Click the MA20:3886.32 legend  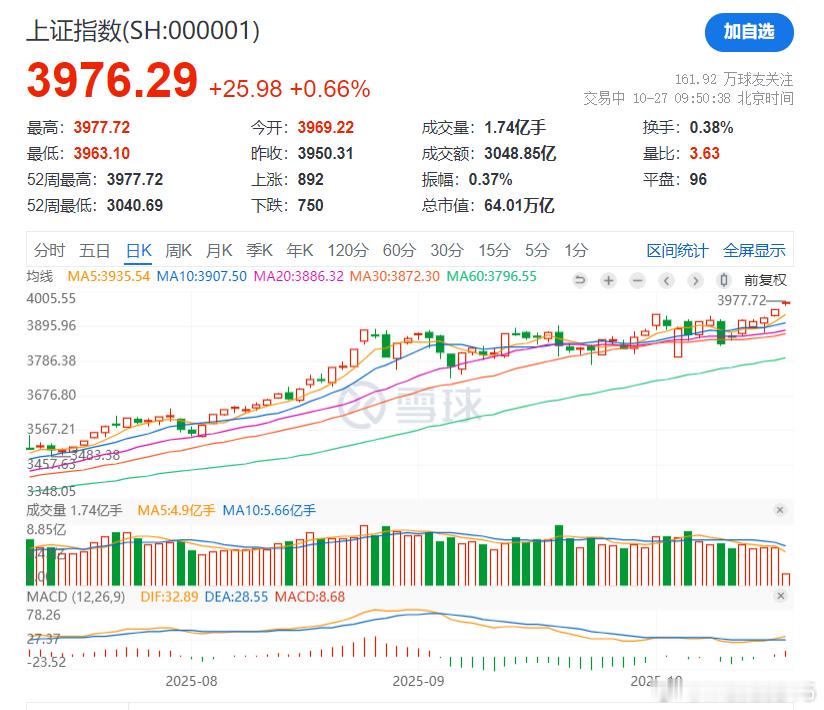(298, 276)
